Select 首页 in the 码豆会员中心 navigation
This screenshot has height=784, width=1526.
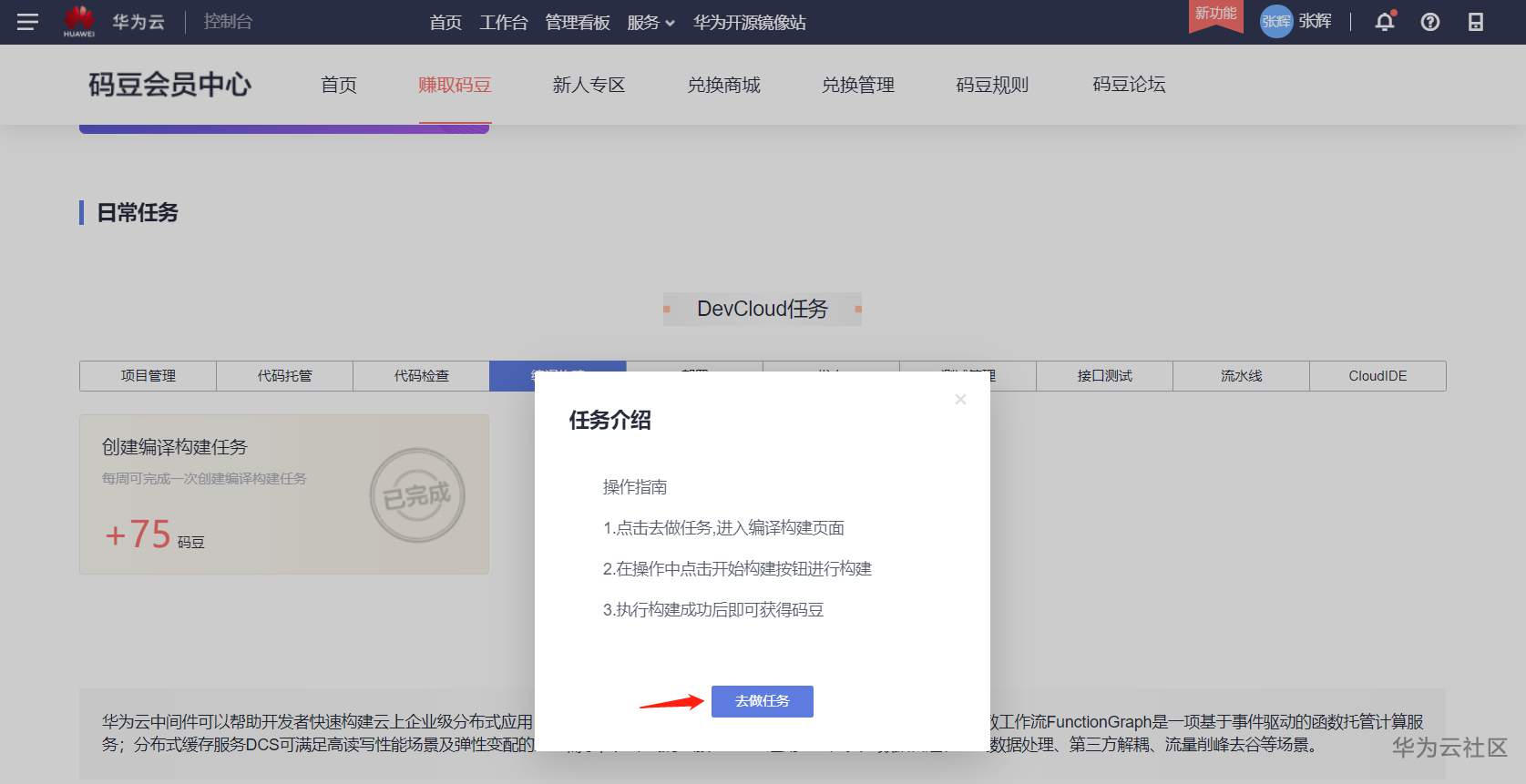pos(339,85)
